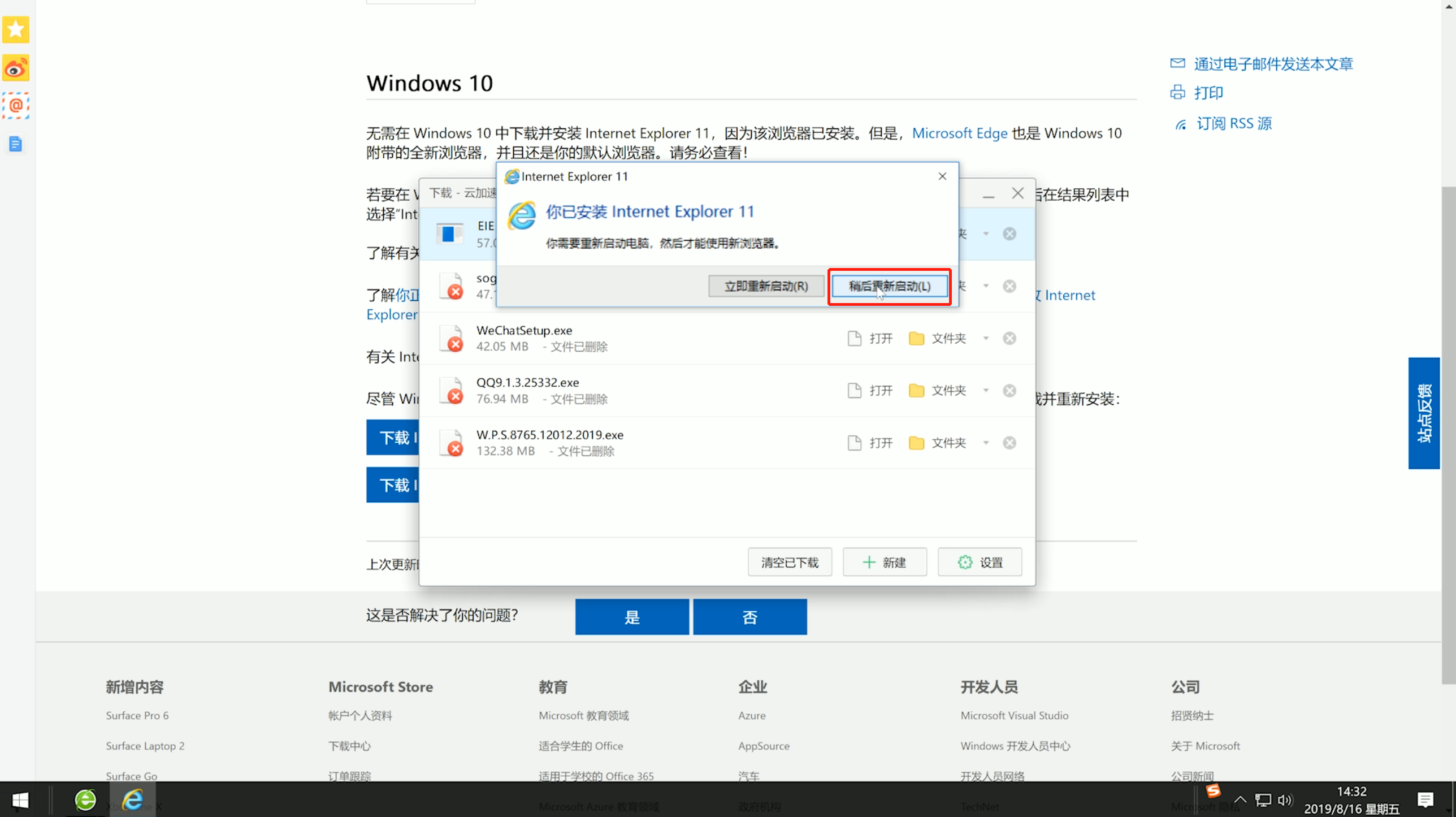Click 否 feedback button
Viewport: 1456px width, 817px height.
tap(750, 617)
